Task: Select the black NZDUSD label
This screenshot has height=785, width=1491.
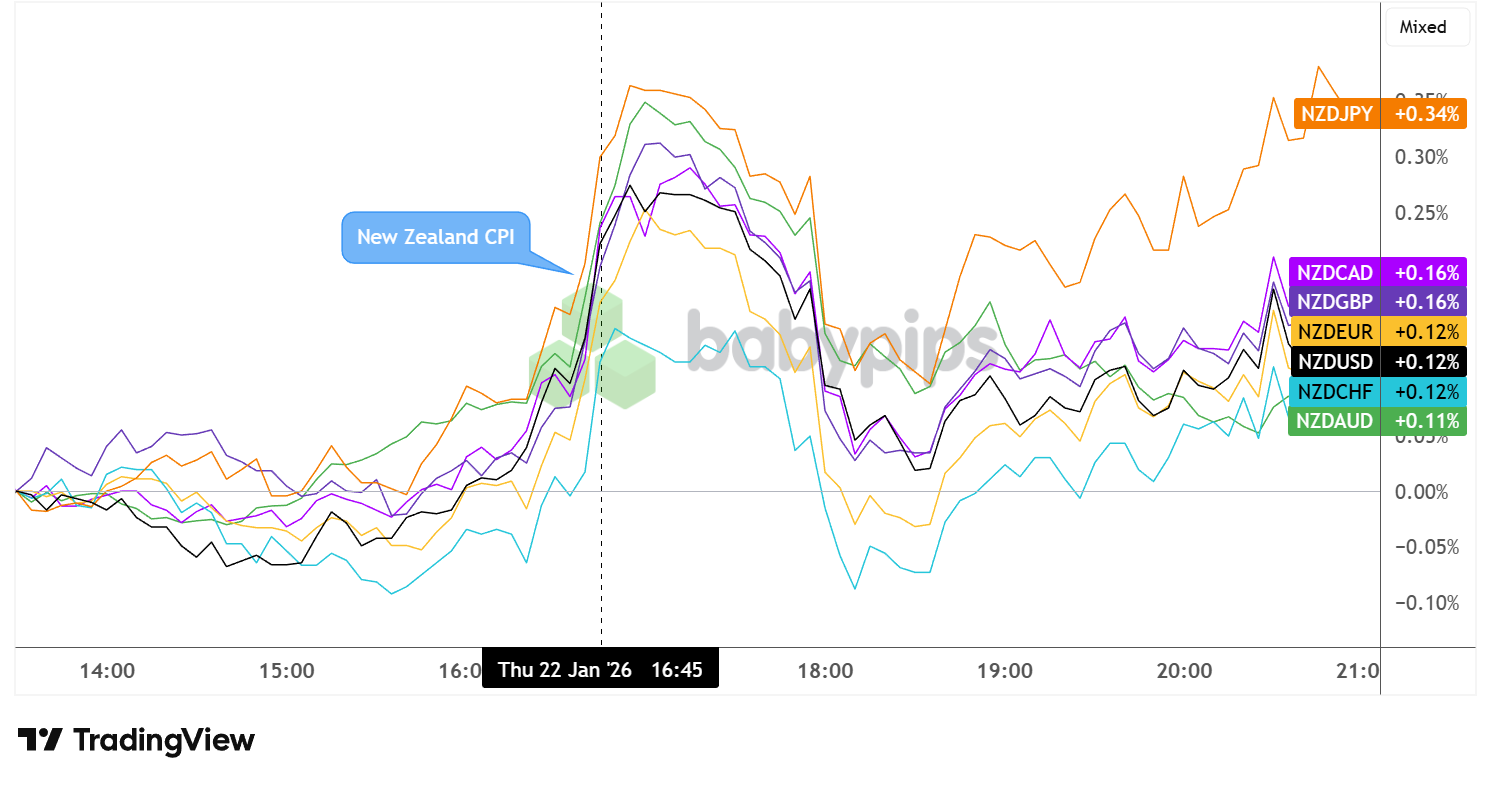Action: point(1335,361)
